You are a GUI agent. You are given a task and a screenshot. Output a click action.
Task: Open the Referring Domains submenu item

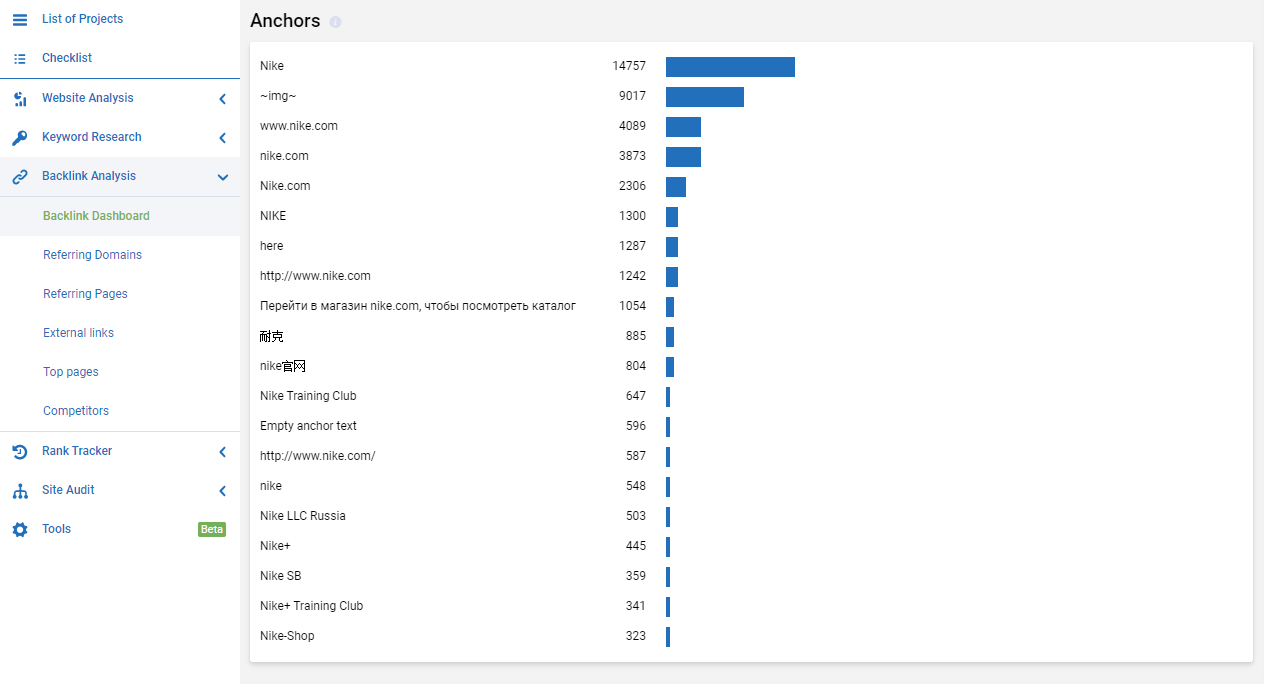coord(92,255)
